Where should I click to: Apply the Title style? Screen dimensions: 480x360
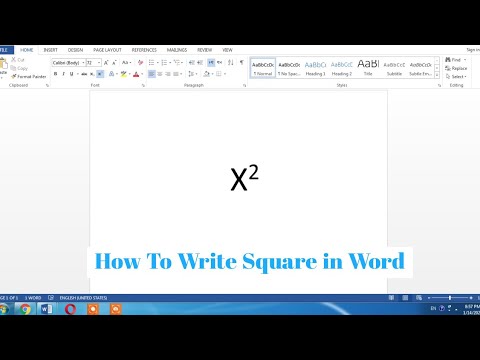click(x=368, y=68)
